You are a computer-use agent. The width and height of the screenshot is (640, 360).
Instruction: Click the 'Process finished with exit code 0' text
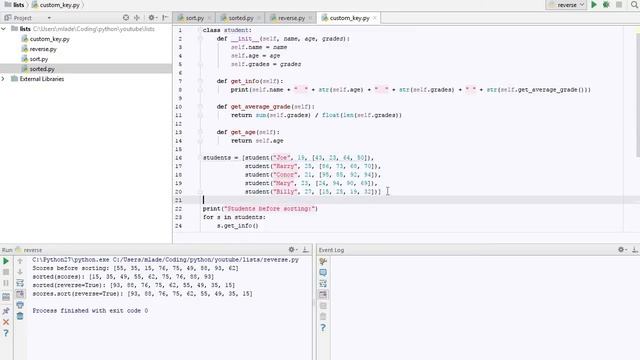click(x=90, y=311)
